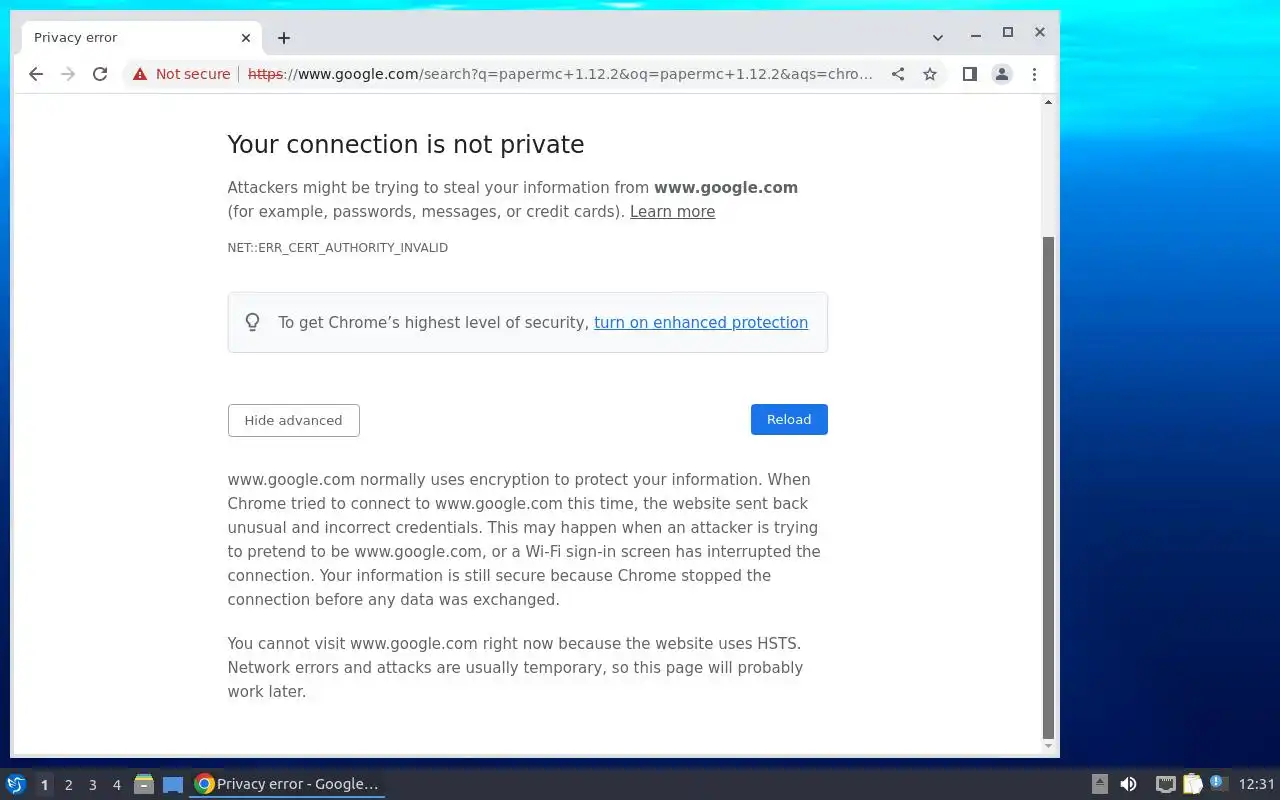Open the Not secure site info warning
The image size is (1280, 800).
[x=181, y=74]
